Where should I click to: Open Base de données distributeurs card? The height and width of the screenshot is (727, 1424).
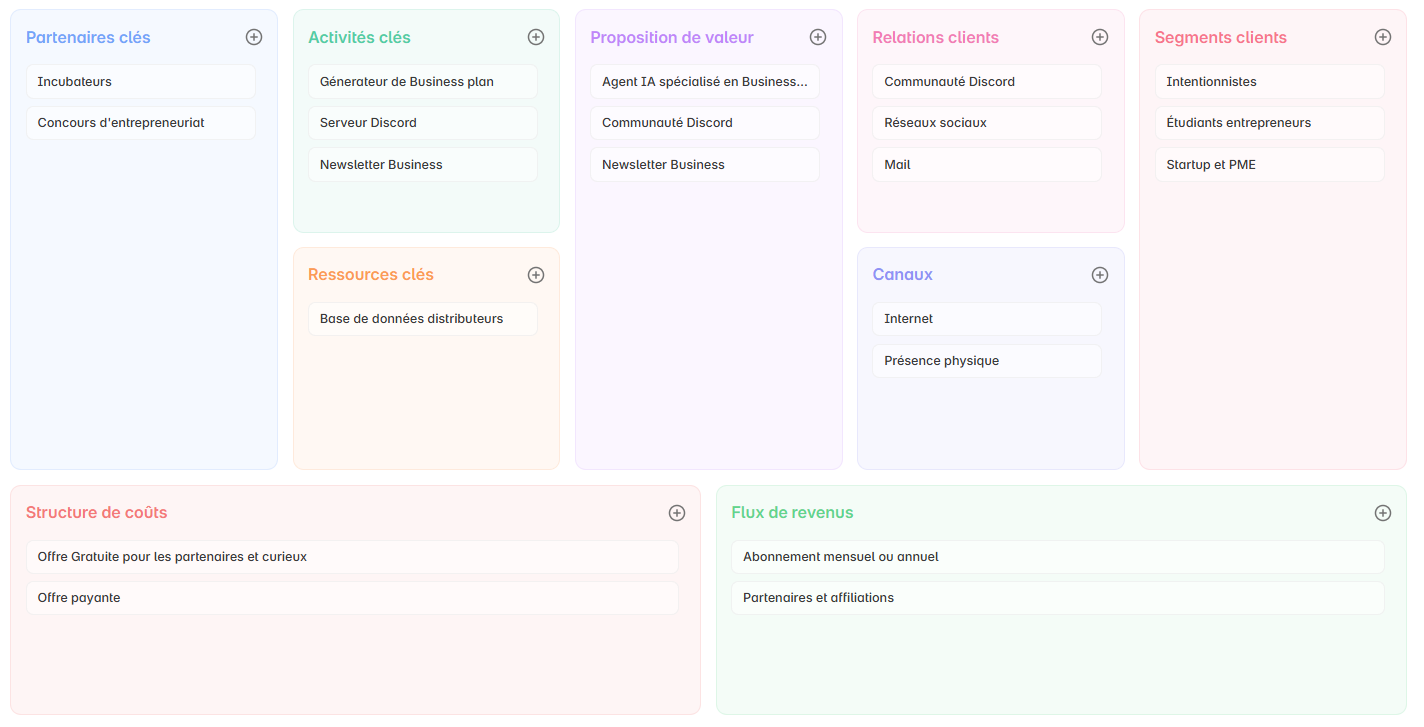(423, 319)
